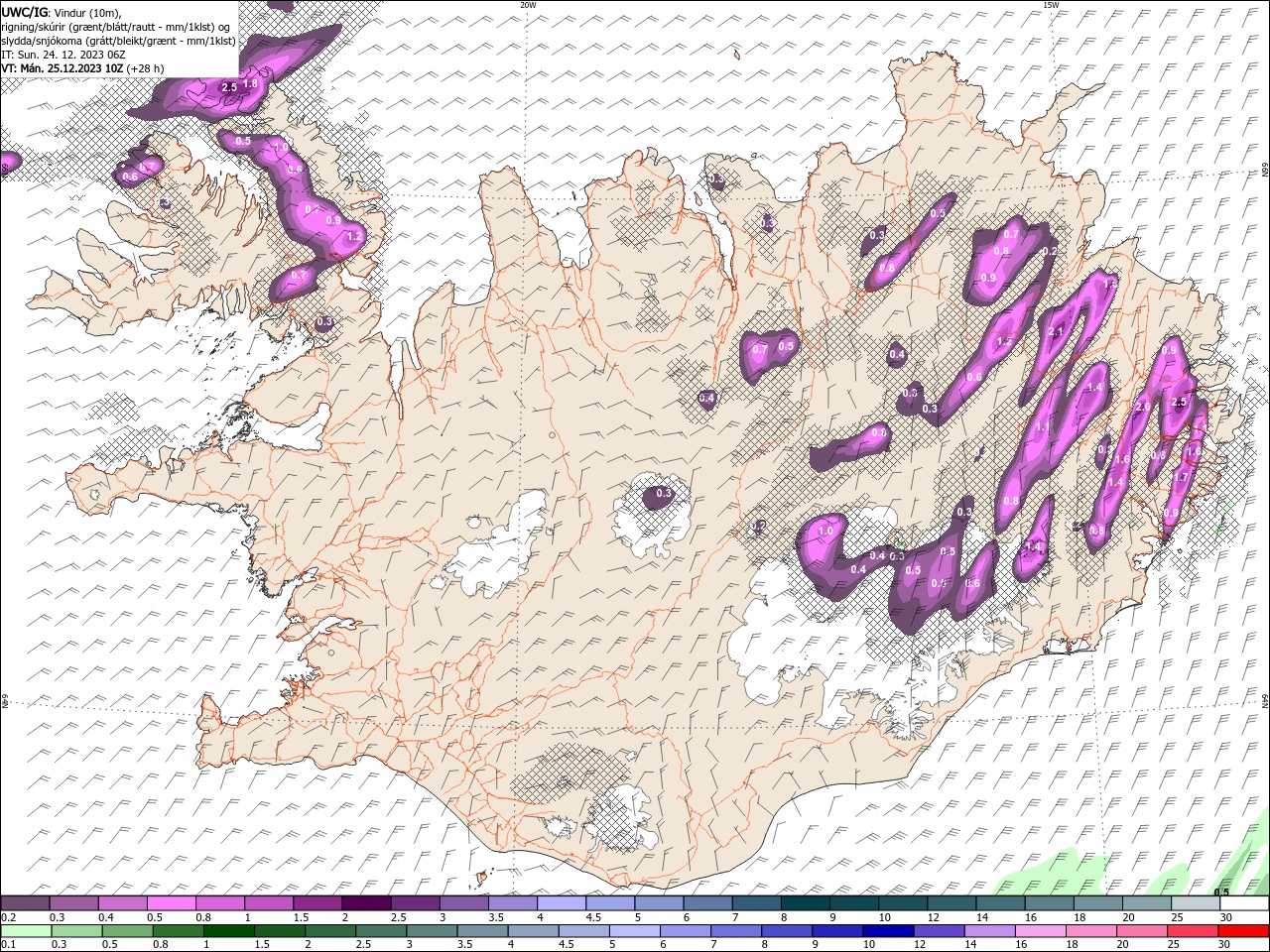Click the 1.5 label on the upper scale
This screenshot has height=952, width=1270.
(x=301, y=917)
